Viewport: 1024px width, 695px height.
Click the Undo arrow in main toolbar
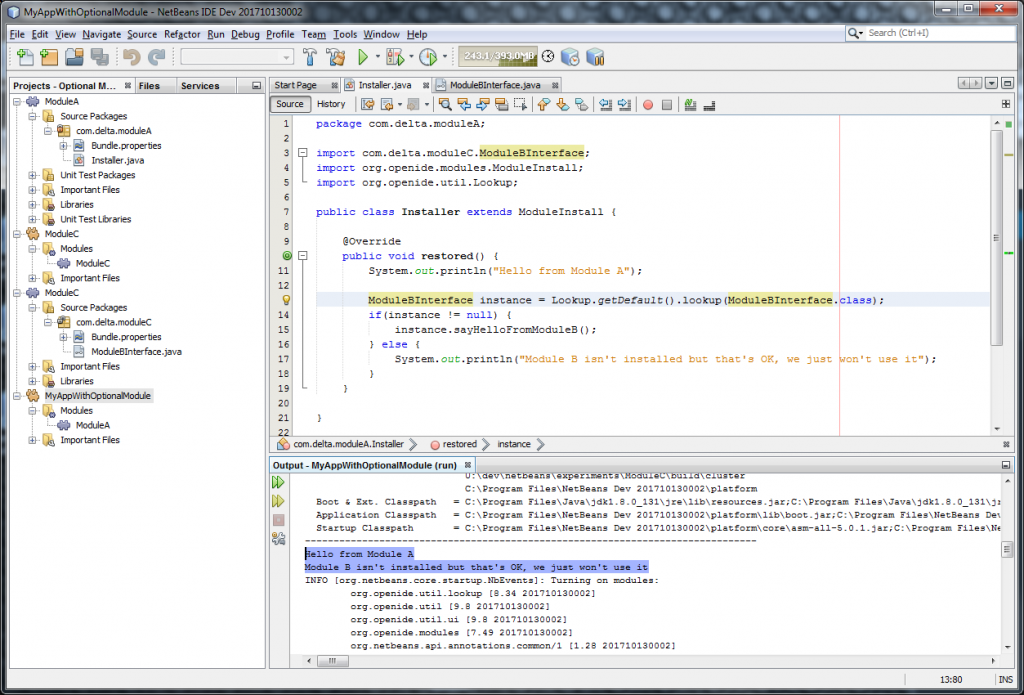click(132, 57)
